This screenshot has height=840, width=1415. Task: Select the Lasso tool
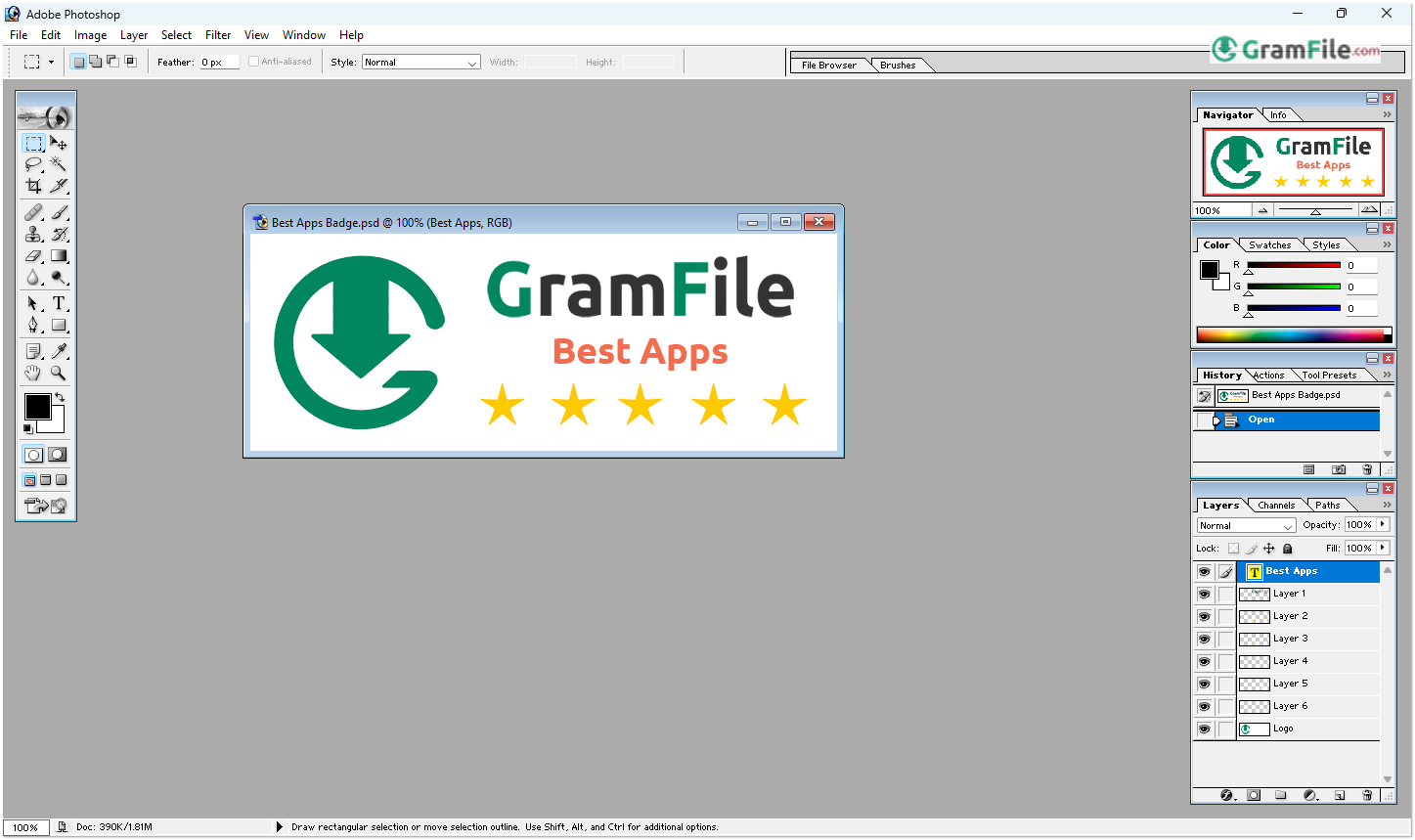(x=33, y=164)
